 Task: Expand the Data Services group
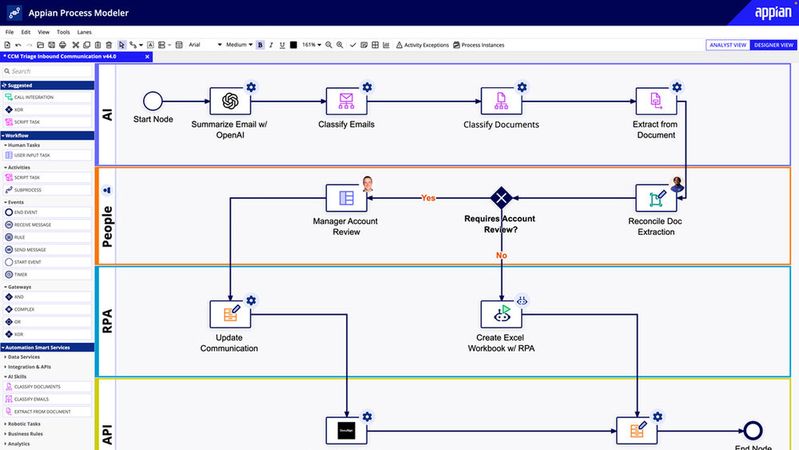pos(23,357)
